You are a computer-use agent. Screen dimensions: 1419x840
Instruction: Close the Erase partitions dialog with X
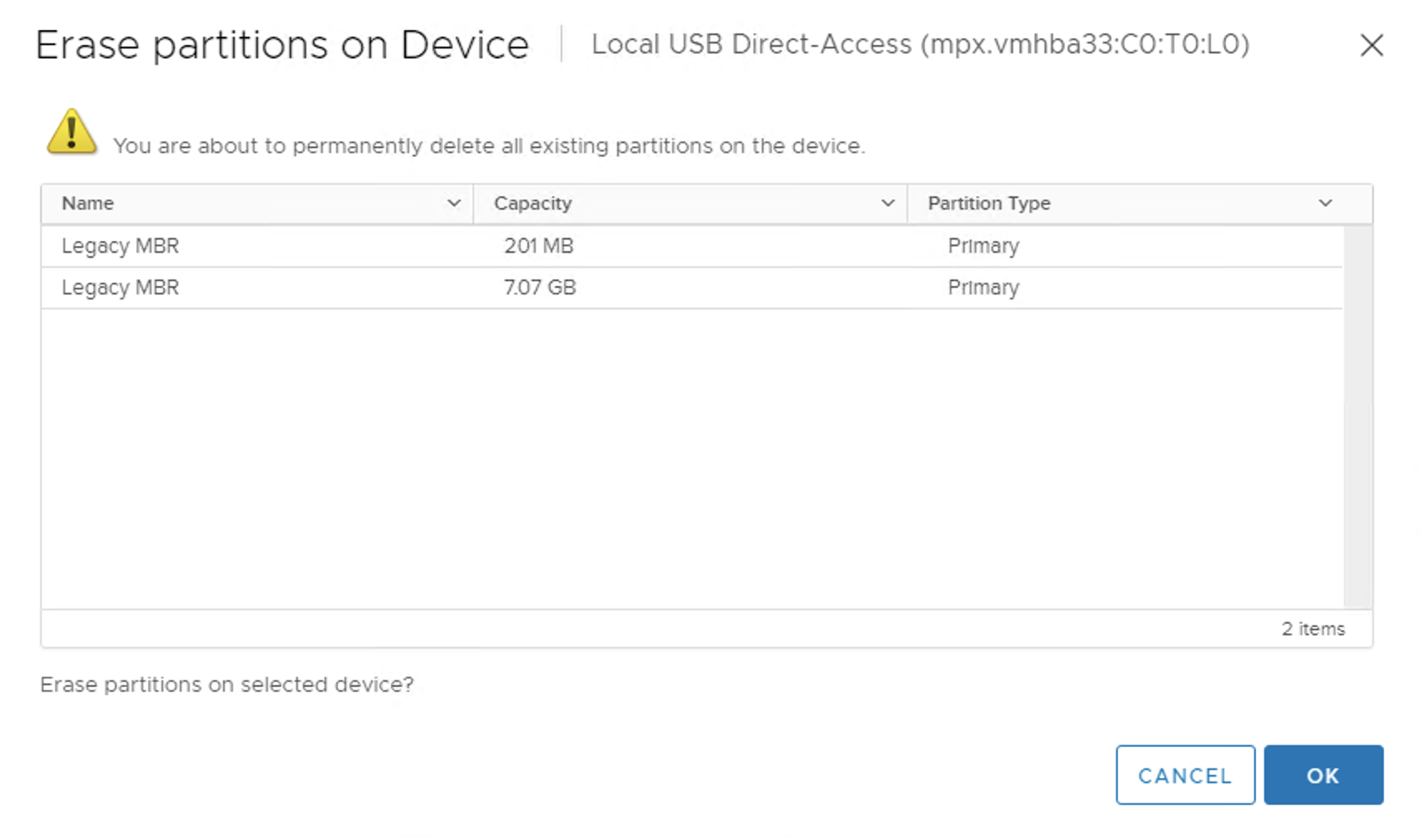point(1372,45)
